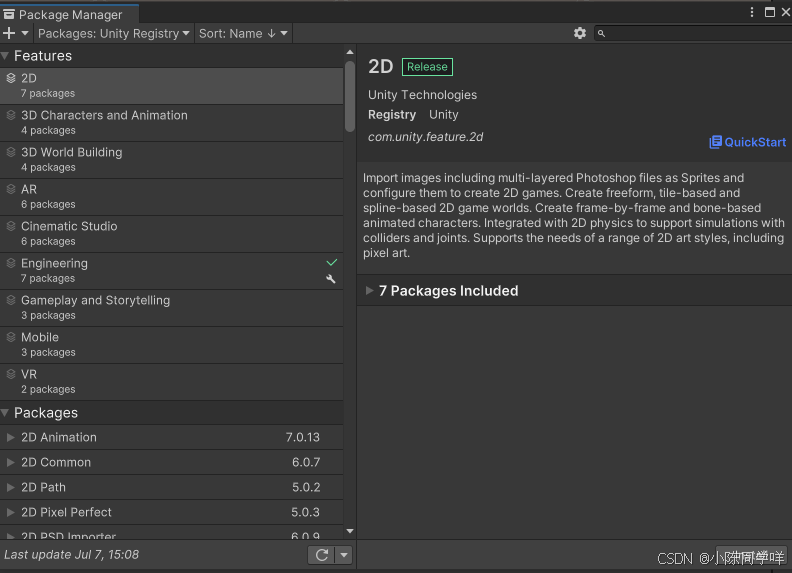Select the Cinematic Studio feature
This screenshot has width=792, height=573.
click(x=171, y=233)
